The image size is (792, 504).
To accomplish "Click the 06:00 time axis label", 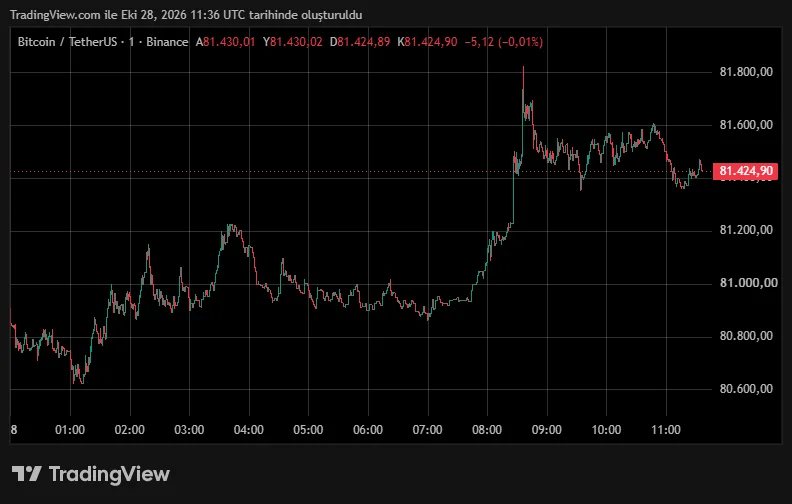I will point(368,430).
